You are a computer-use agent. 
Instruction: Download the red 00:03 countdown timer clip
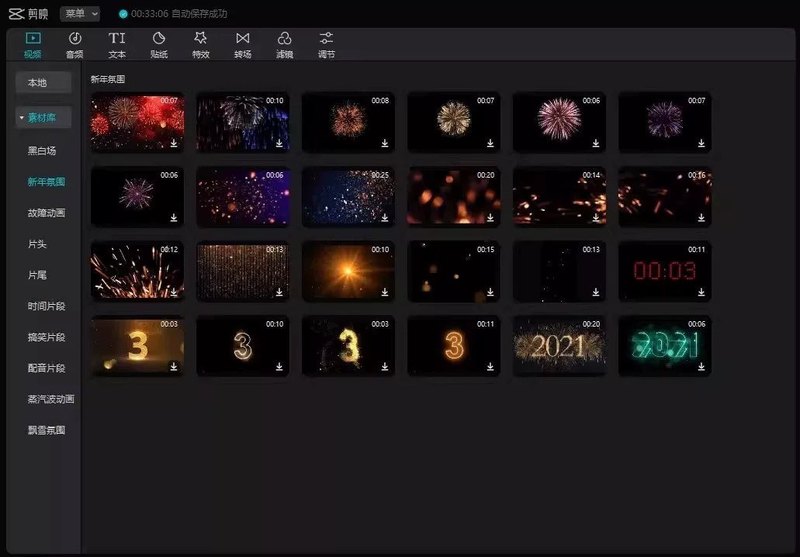pyautogui.click(x=702, y=292)
